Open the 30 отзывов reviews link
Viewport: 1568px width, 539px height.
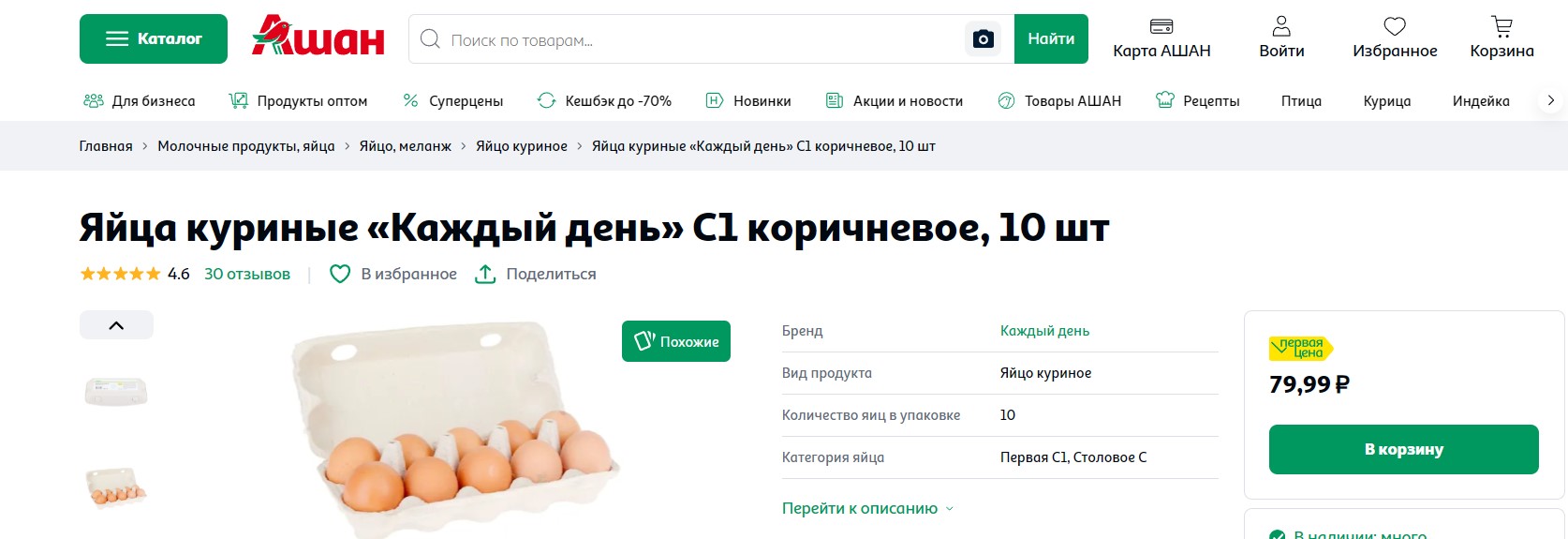click(x=247, y=274)
